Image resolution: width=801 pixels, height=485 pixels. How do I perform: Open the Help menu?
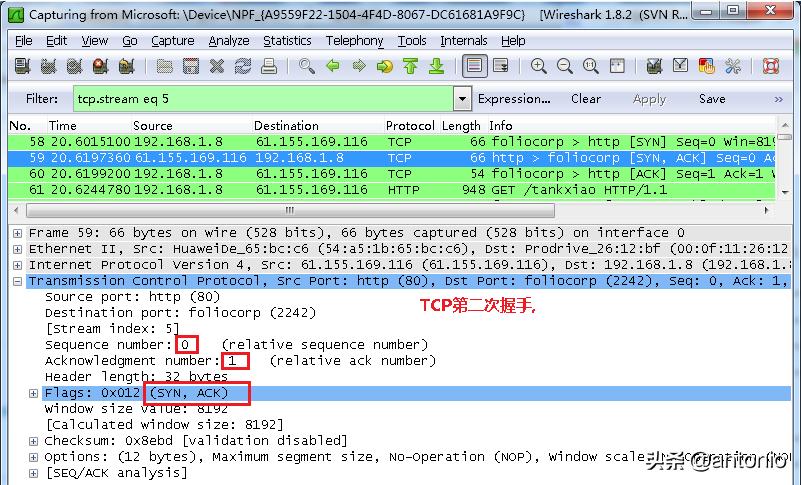point(513,41)
